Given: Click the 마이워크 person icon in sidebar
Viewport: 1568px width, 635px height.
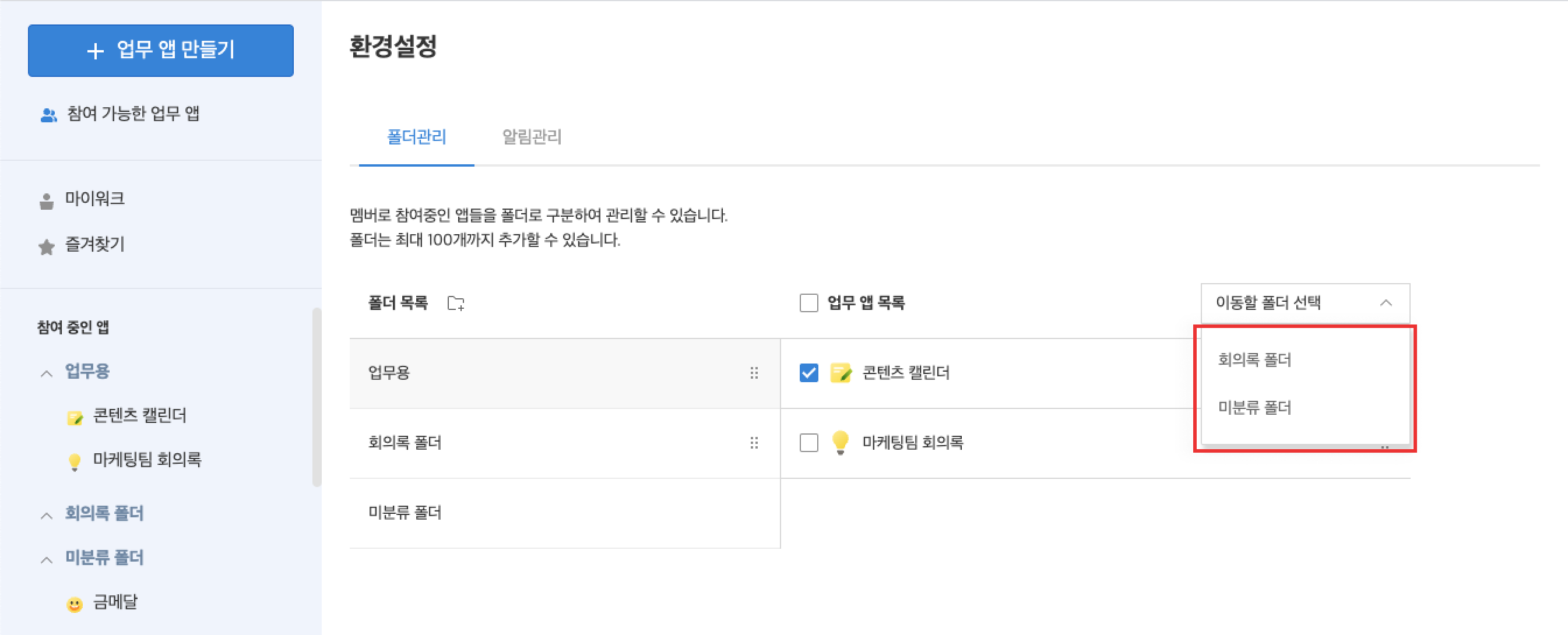Looking at the screenshot, I should pos(46,200).
